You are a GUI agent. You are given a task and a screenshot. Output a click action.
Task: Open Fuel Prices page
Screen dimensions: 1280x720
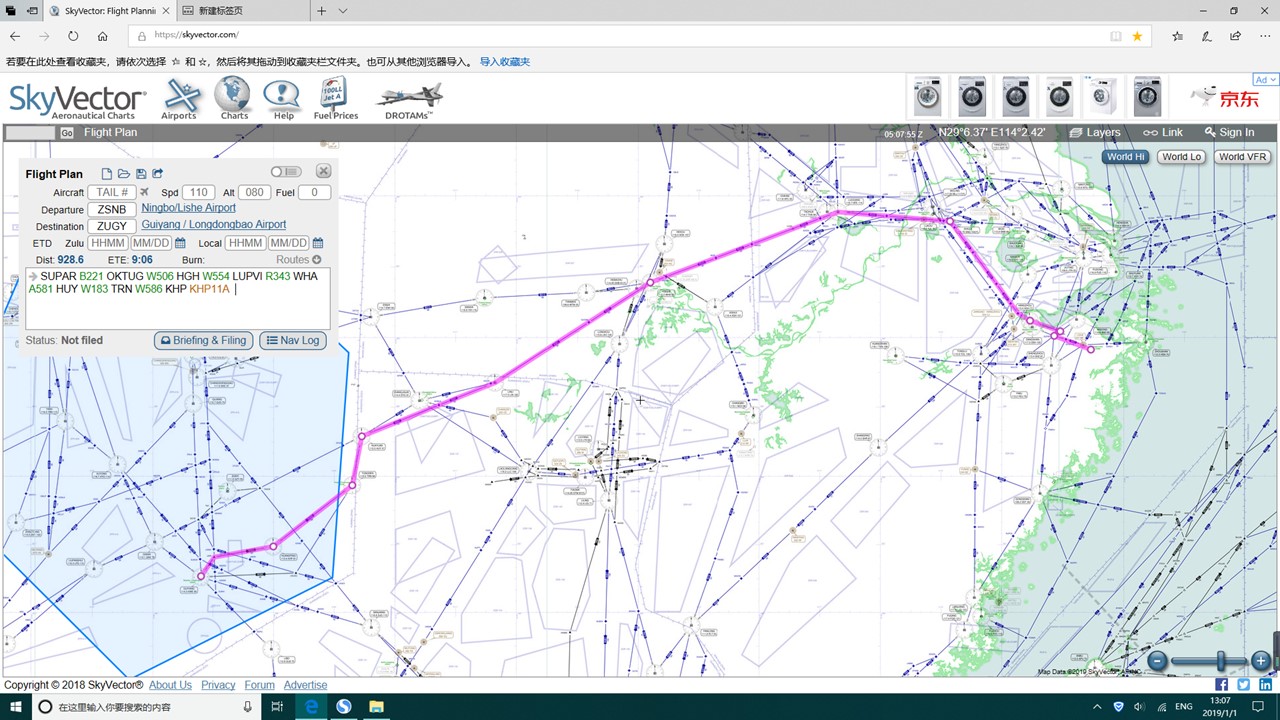336,100
